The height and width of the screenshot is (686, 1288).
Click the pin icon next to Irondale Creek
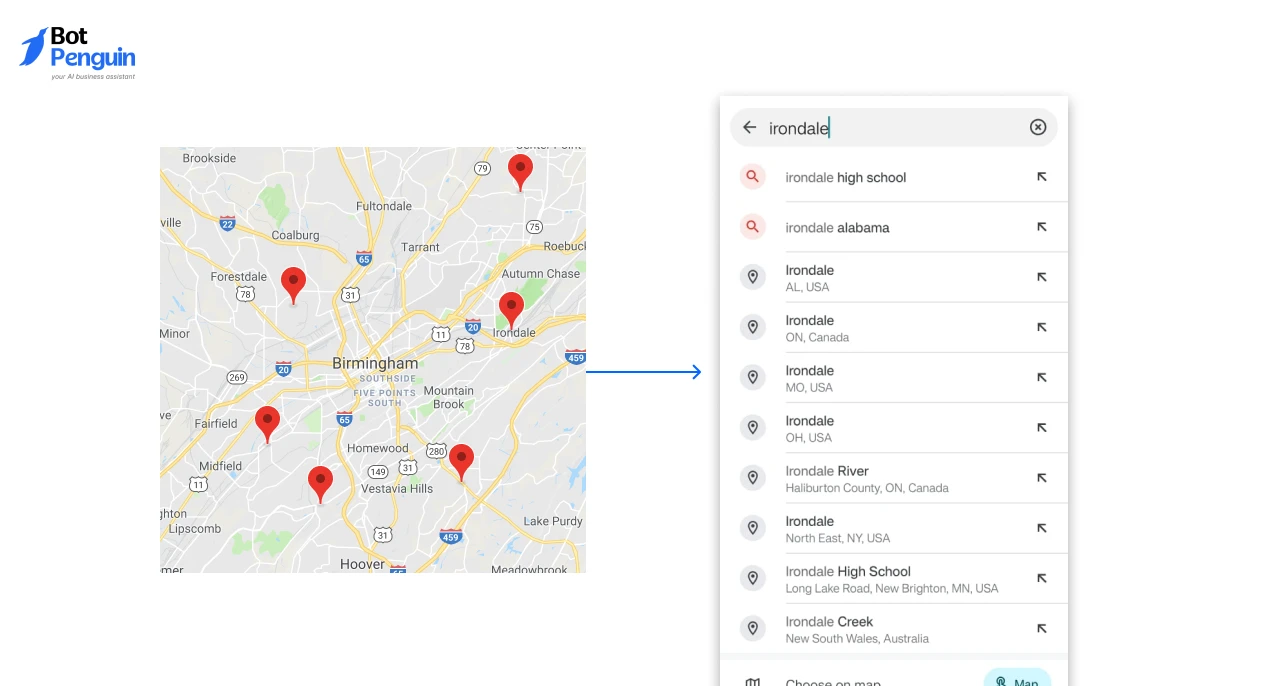point(753,628)
